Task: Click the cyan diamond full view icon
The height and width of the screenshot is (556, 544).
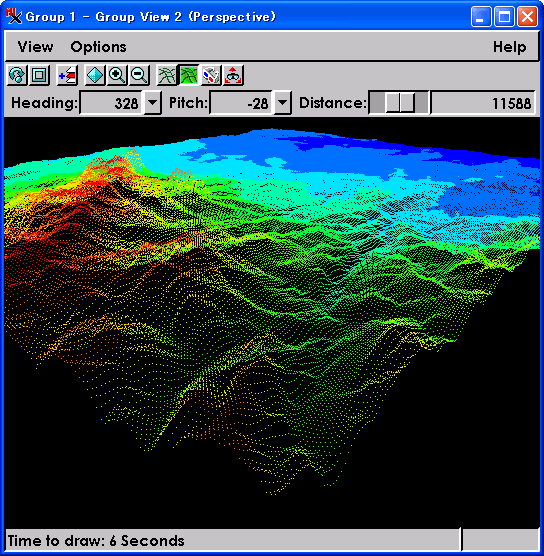Action: [95, 75]
